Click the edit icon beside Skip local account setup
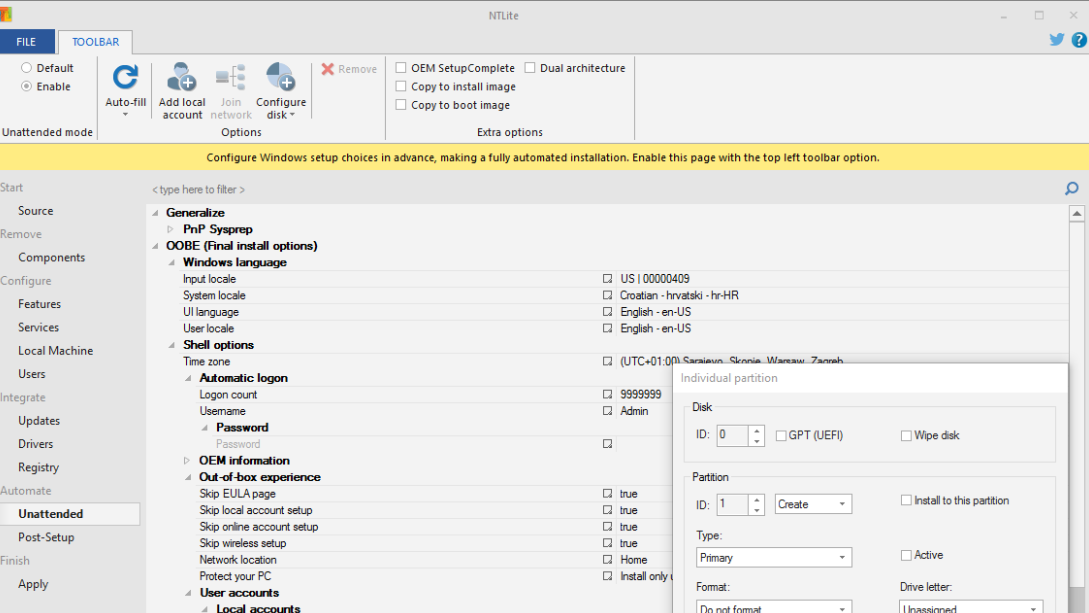 [x=608, y=510]
